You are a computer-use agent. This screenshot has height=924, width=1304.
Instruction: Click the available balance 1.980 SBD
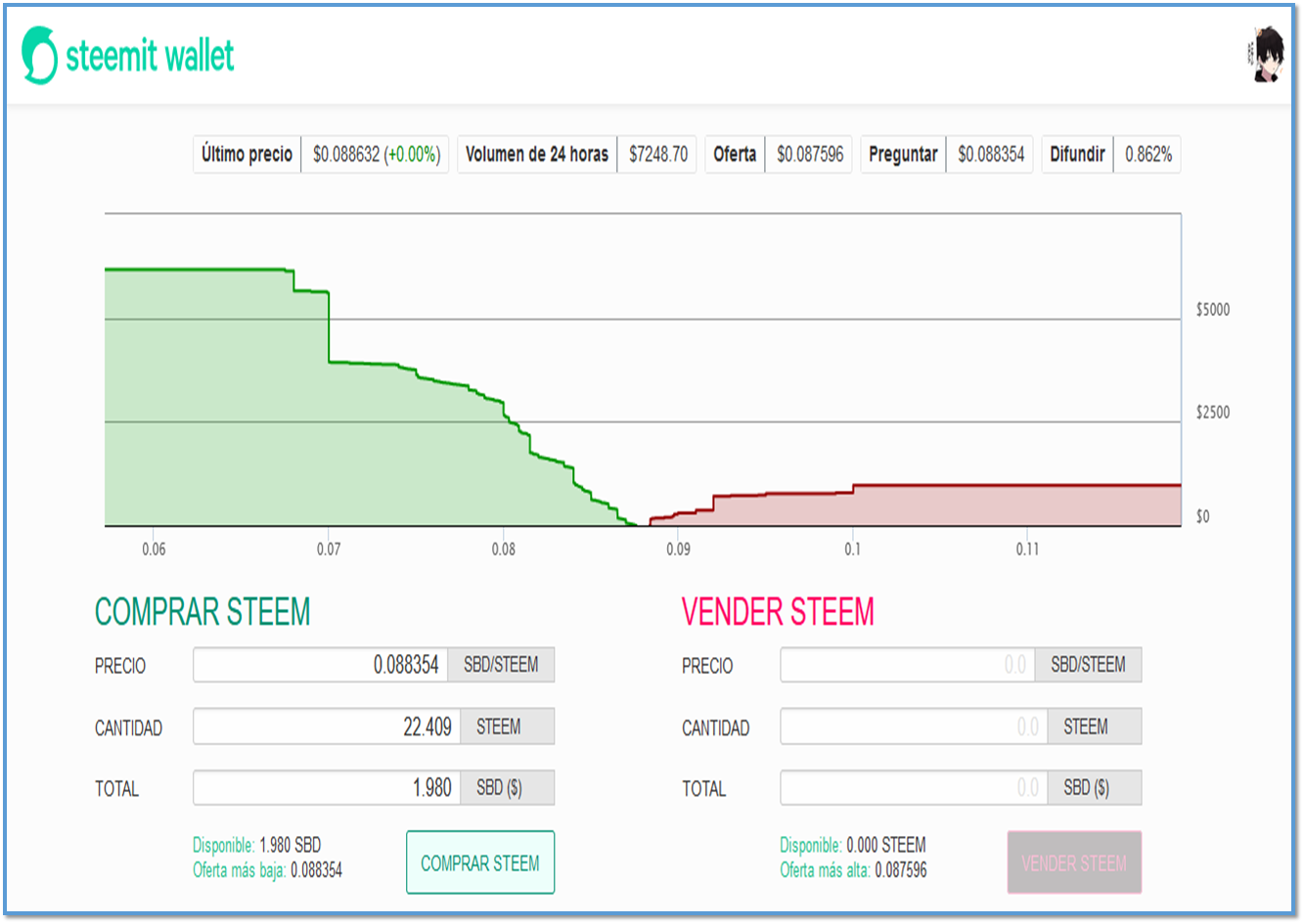pos(290,845)
